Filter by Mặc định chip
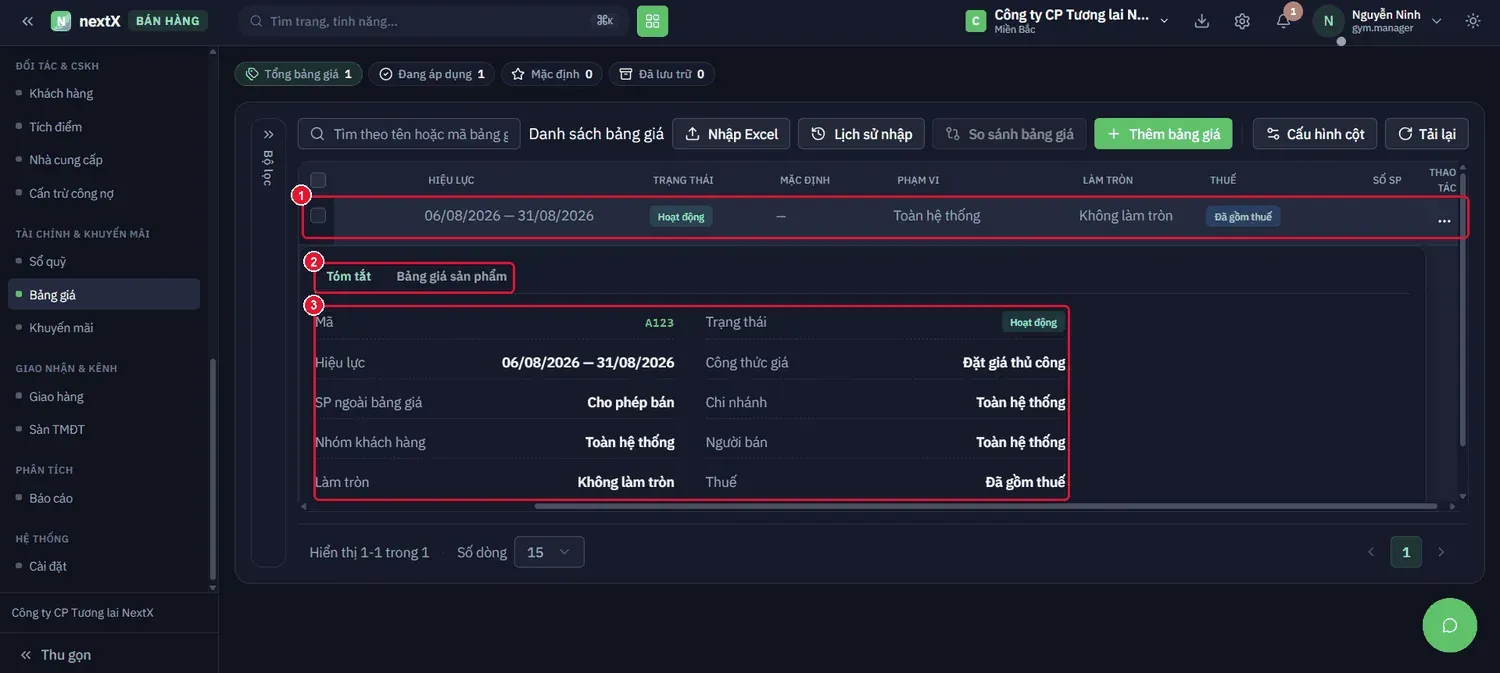Screen dimensions: 1500x673 552,74
